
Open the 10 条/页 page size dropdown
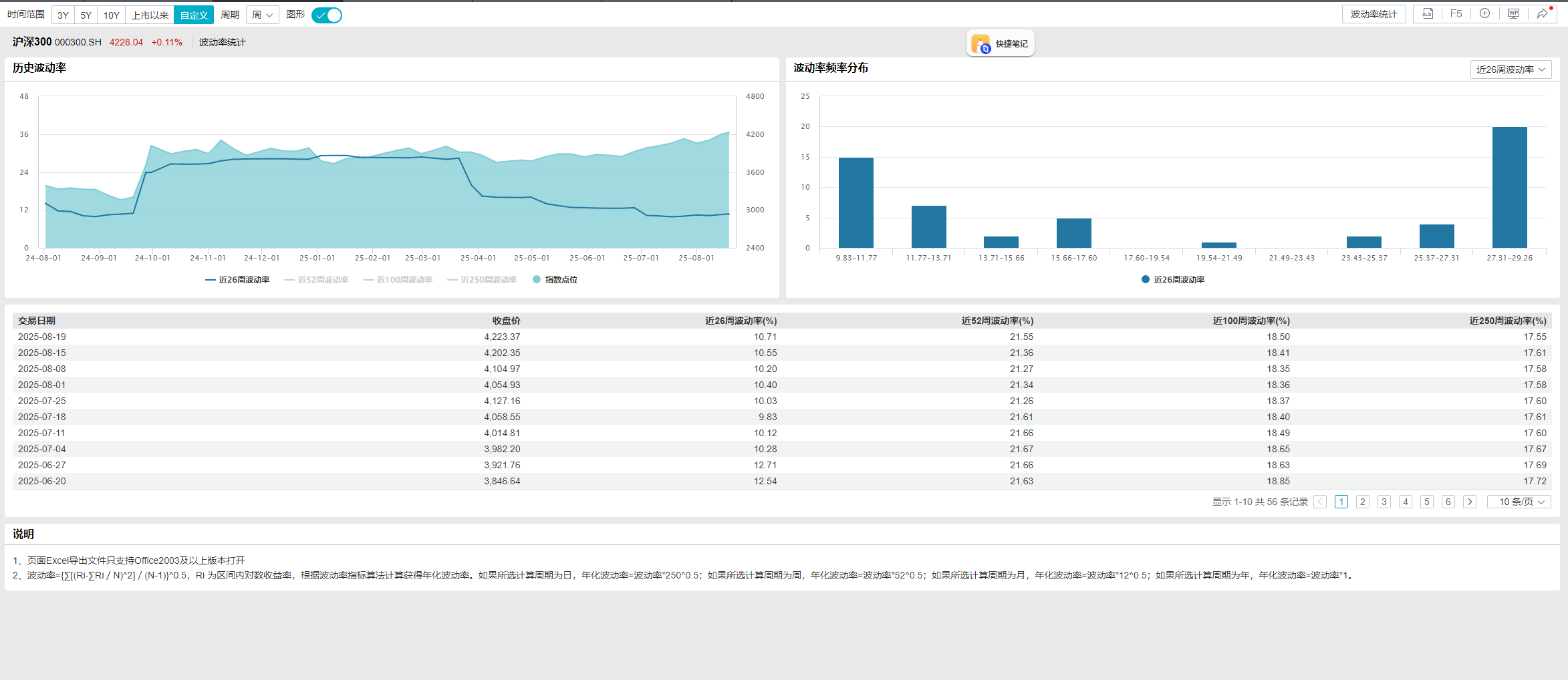coord(1518,502)
